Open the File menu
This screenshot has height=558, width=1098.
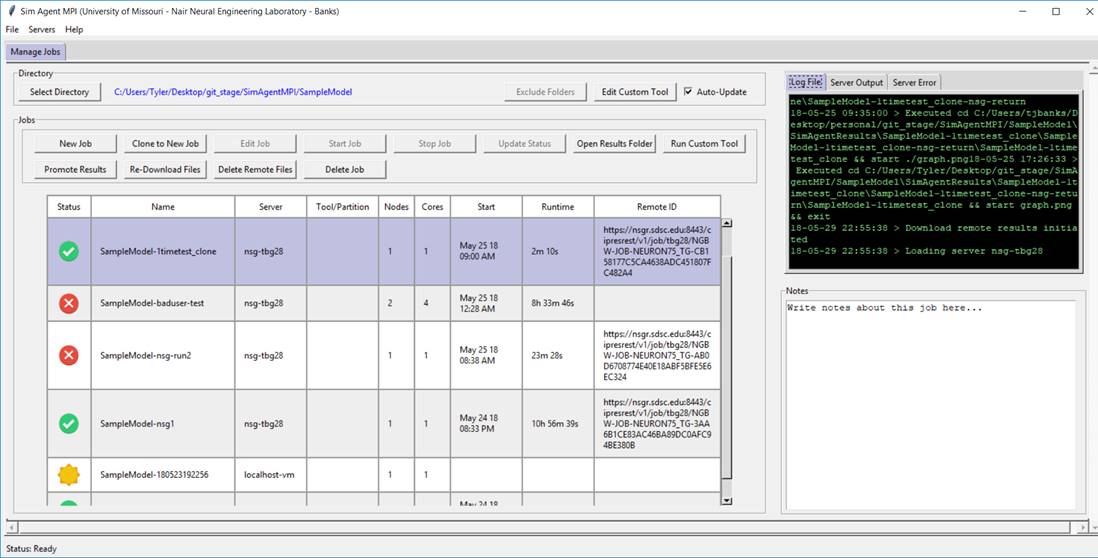coord(12,29)
